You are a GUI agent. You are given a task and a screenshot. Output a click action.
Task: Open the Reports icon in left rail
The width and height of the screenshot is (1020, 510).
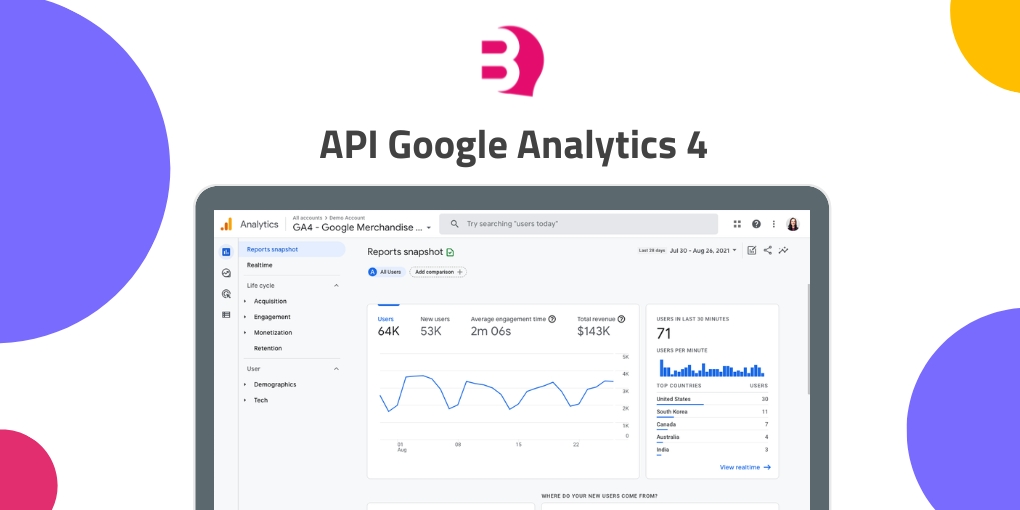(226, 252)
